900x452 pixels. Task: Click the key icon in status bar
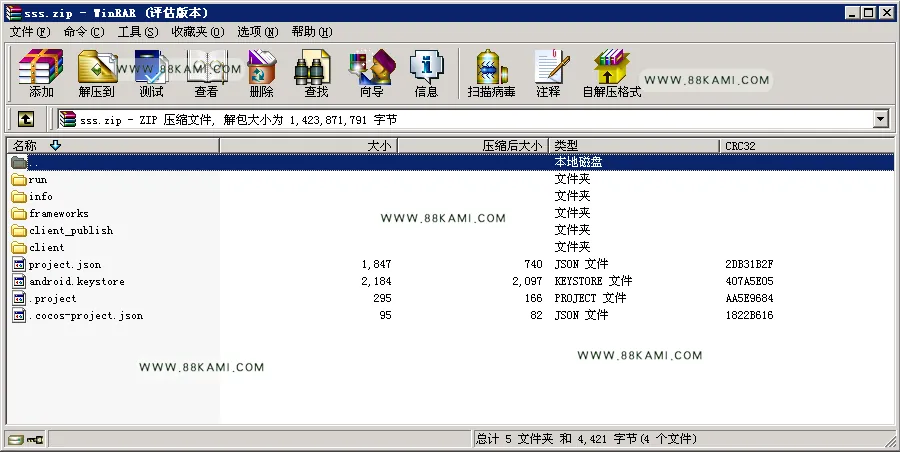36,440
